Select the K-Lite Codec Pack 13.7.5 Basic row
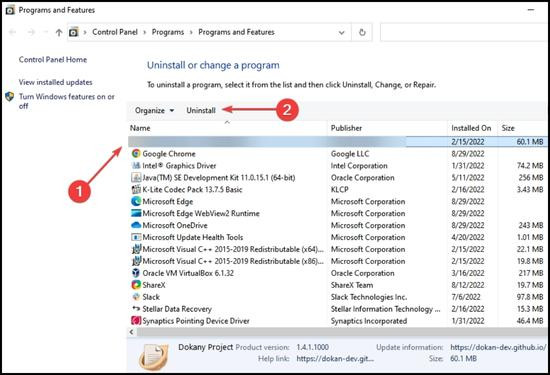The width and height of the screenshot is (550, 375). pos(337,189)
